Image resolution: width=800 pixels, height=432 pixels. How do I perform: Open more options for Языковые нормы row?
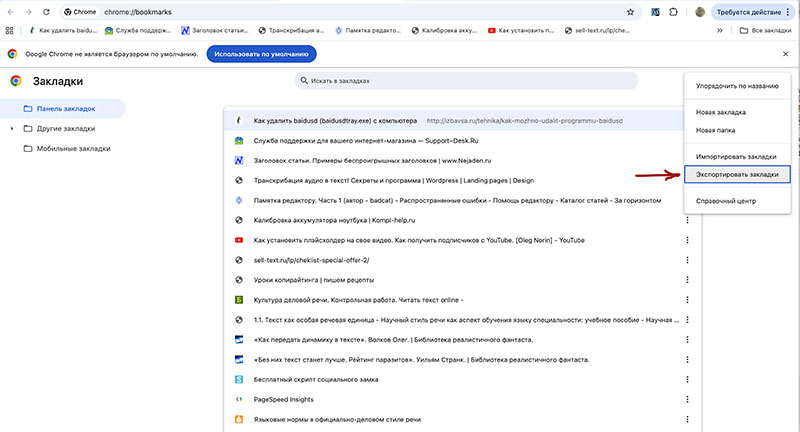[x=687, y=419]
